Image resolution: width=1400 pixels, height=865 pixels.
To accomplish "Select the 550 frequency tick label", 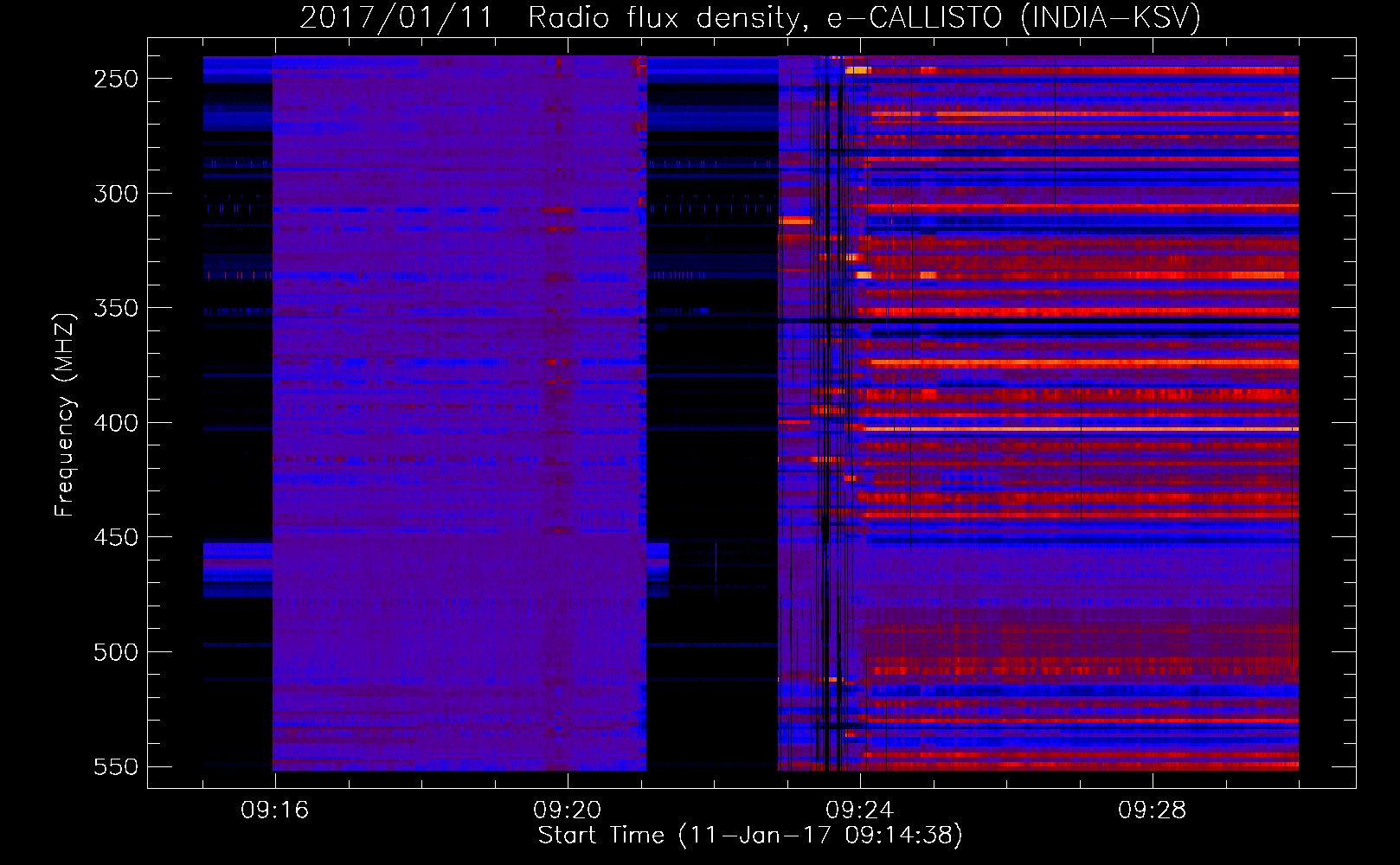I will tap(116, 767).
